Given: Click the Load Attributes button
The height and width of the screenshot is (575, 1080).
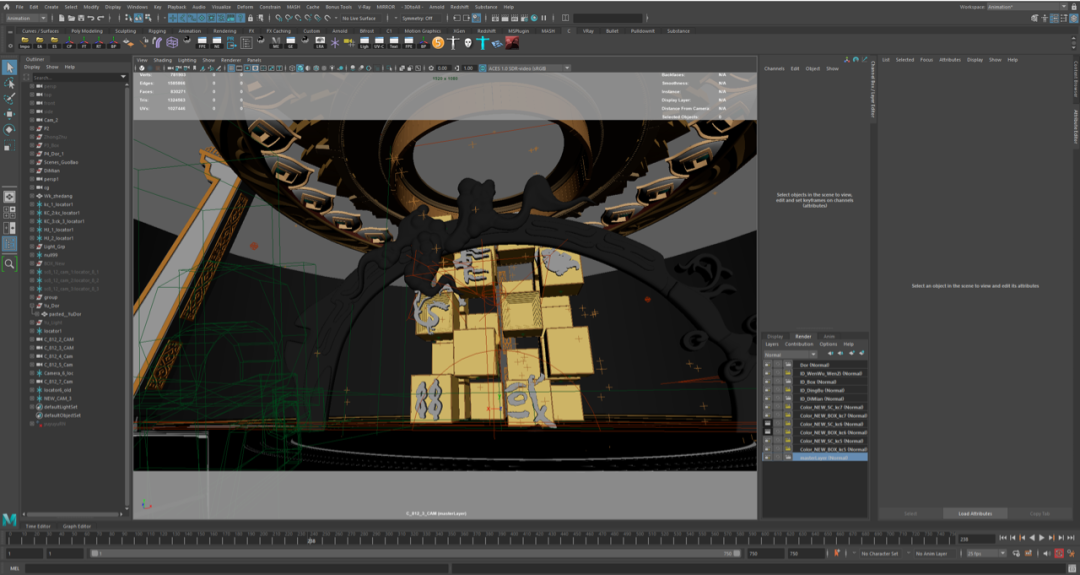Looking at the screenshot, I should click(x=974, y=513).
